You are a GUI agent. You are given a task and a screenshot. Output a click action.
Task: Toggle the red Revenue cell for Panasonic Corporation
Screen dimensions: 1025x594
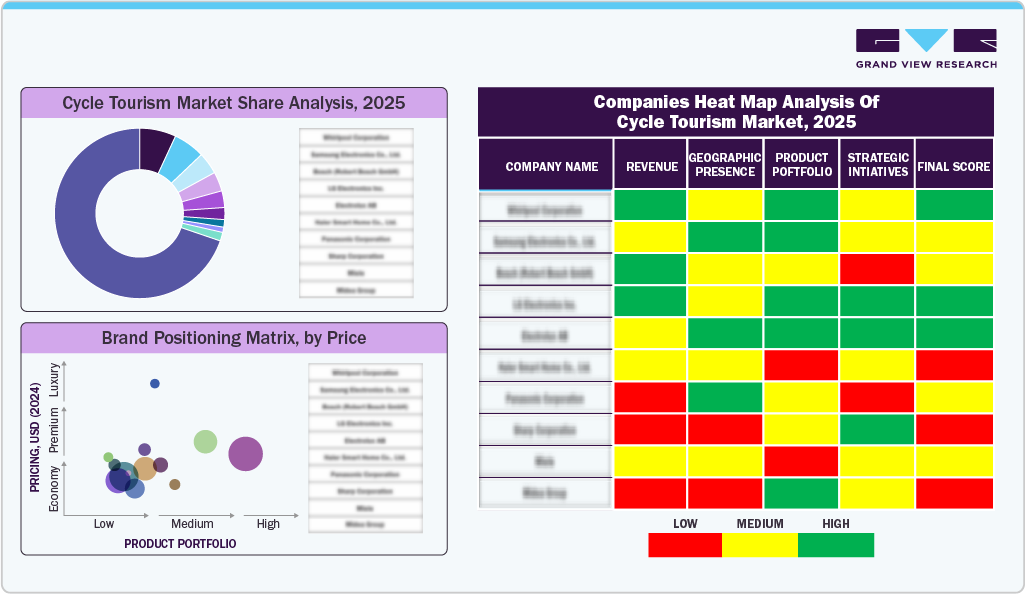[650, 398]
